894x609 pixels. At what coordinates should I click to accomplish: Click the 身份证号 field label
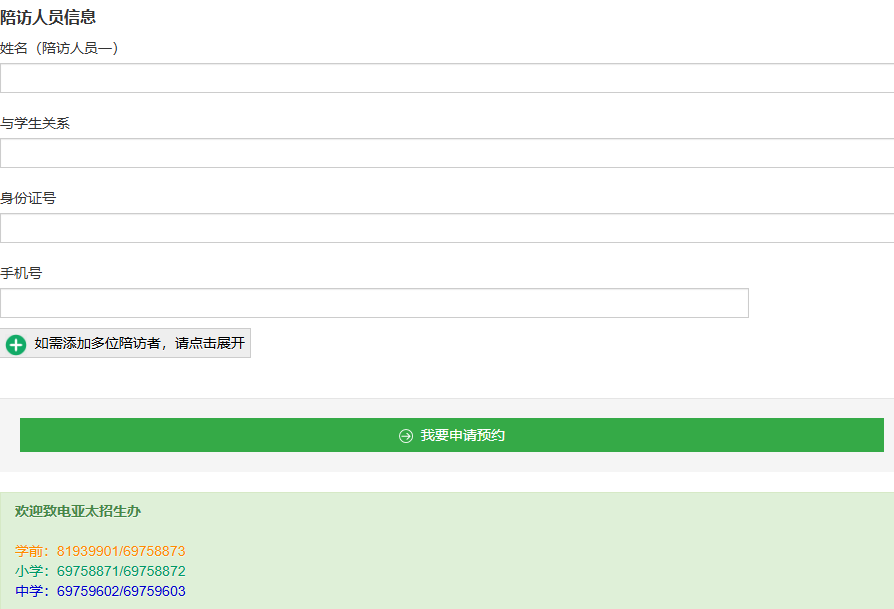coord(28,198)
